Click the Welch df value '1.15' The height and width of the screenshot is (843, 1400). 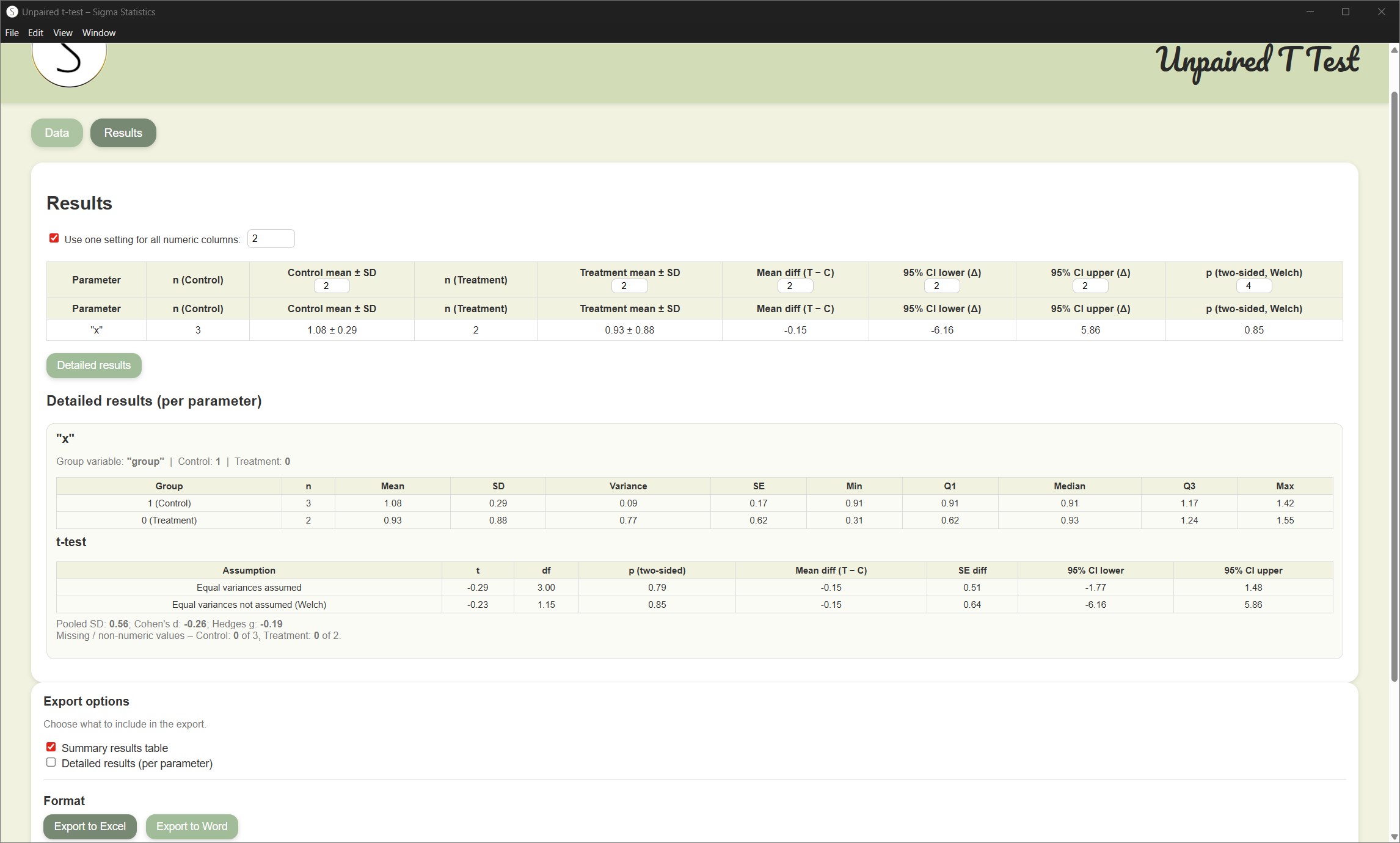tap(546, 605)
